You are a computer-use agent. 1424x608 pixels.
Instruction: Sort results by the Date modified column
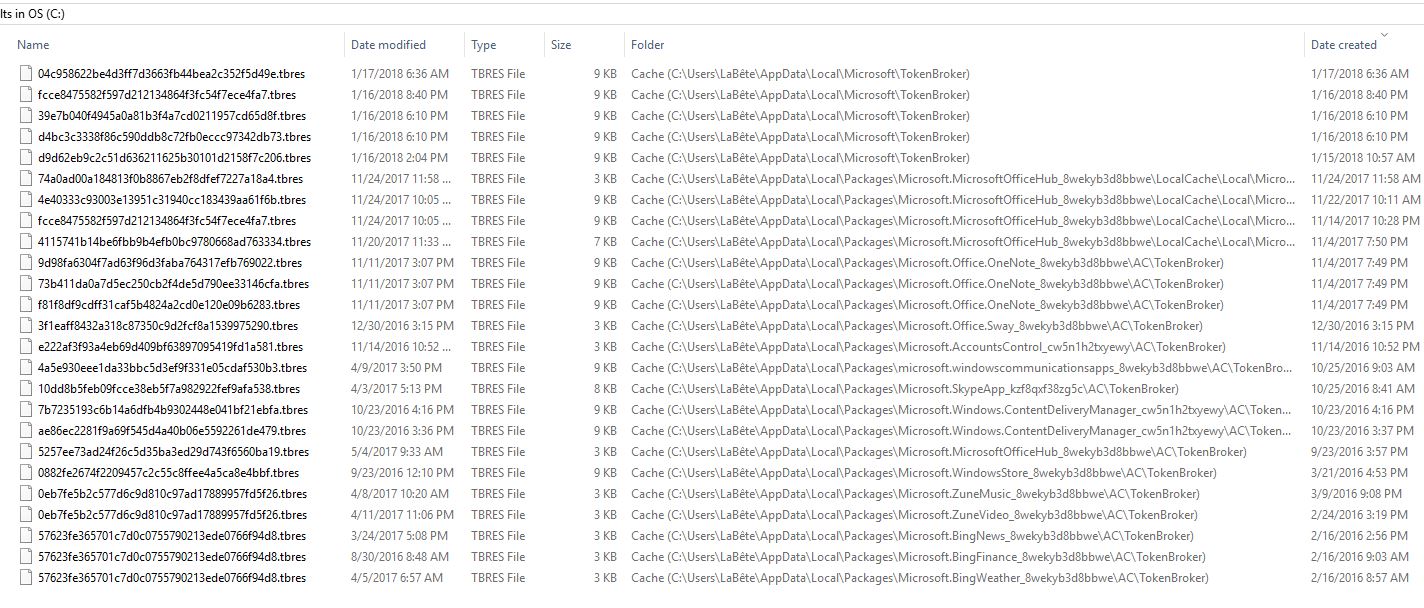point(389,45)
